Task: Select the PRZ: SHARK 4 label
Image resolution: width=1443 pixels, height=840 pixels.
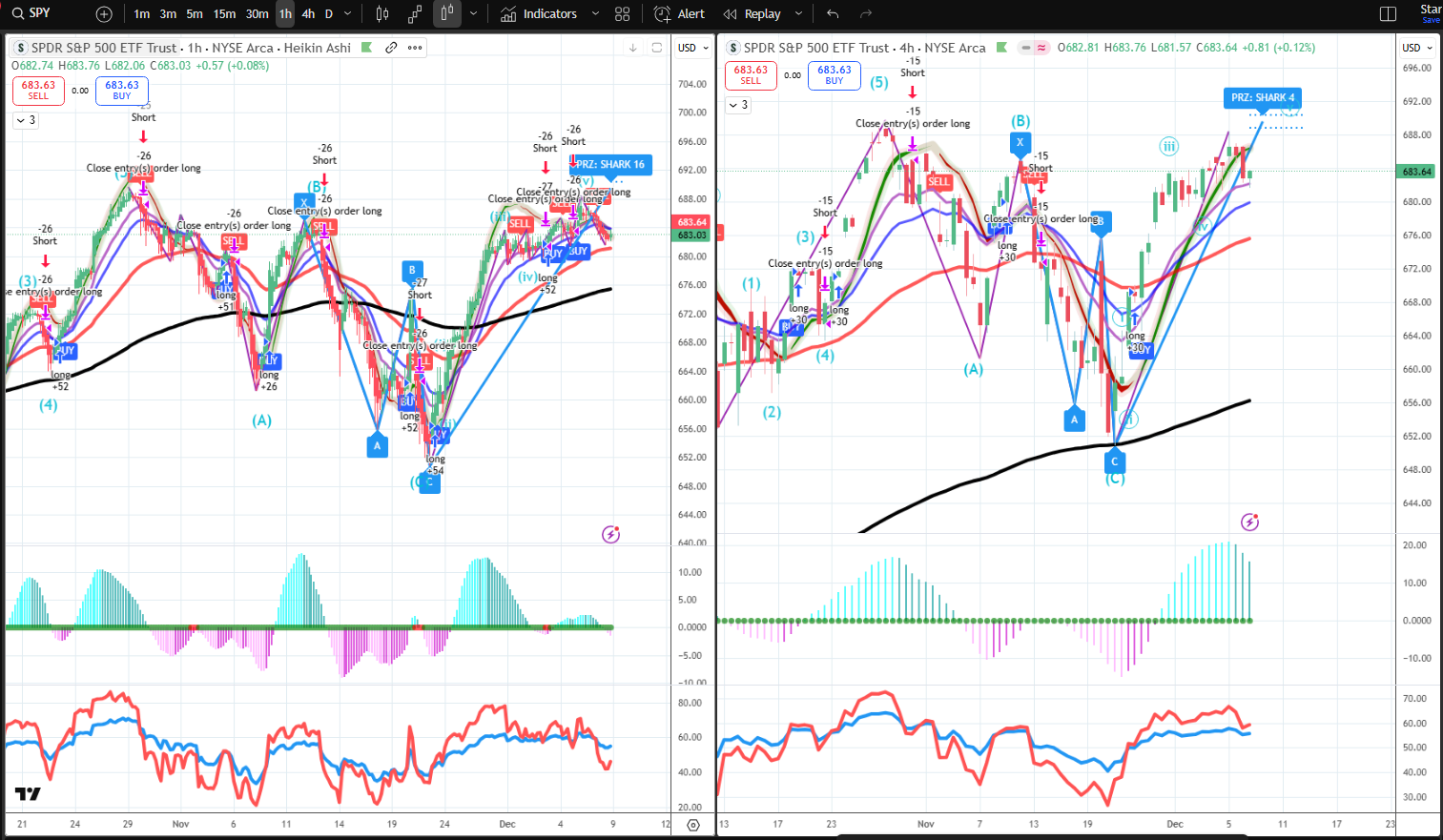Action: tap(1263, 98)
